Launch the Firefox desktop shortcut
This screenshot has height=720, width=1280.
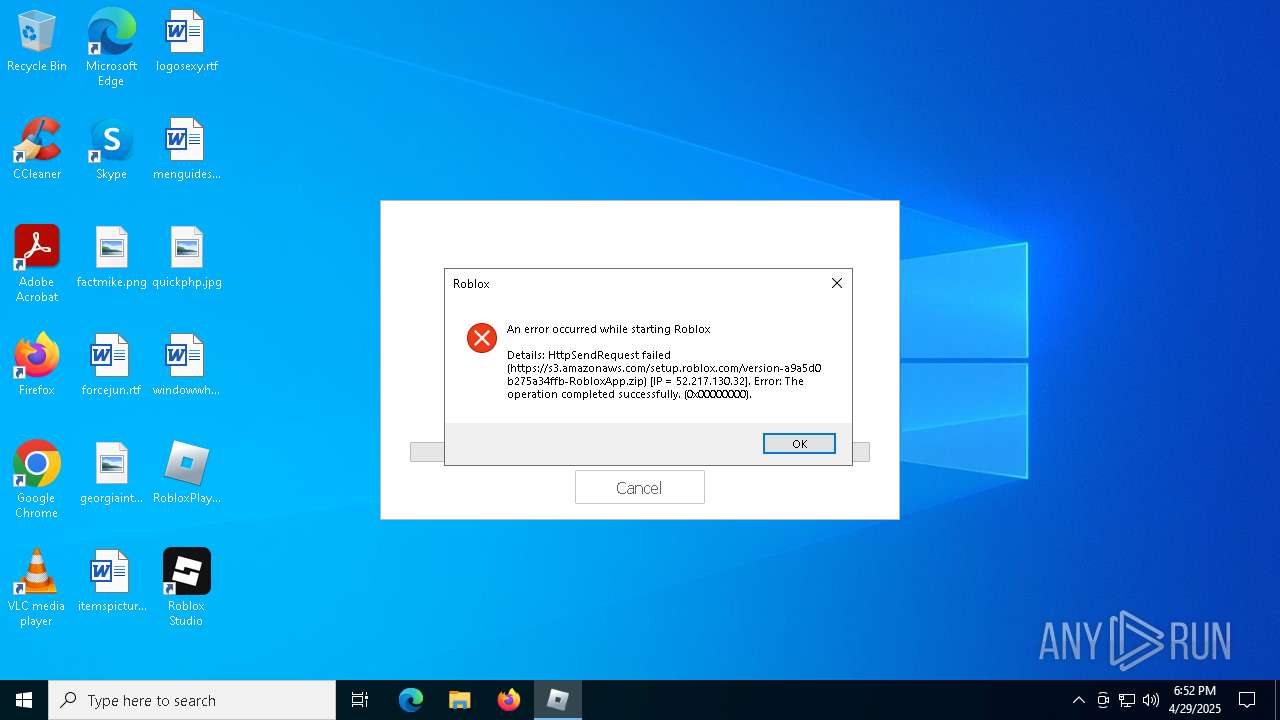point(37,365)
